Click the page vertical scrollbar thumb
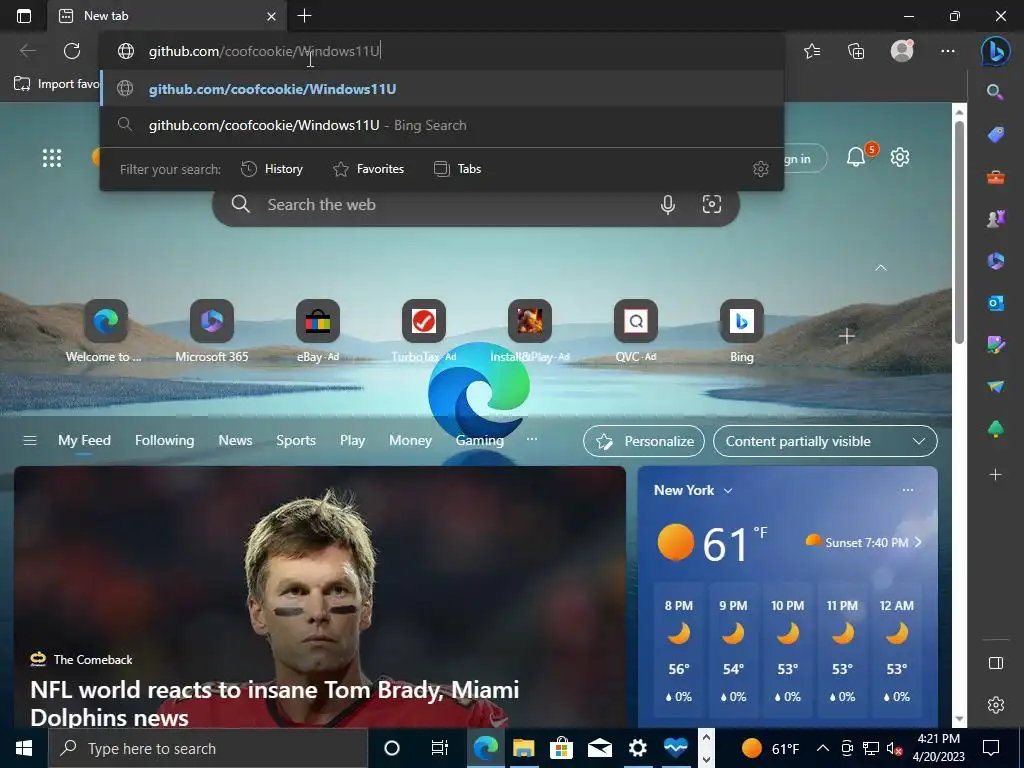 coord(959,232)
